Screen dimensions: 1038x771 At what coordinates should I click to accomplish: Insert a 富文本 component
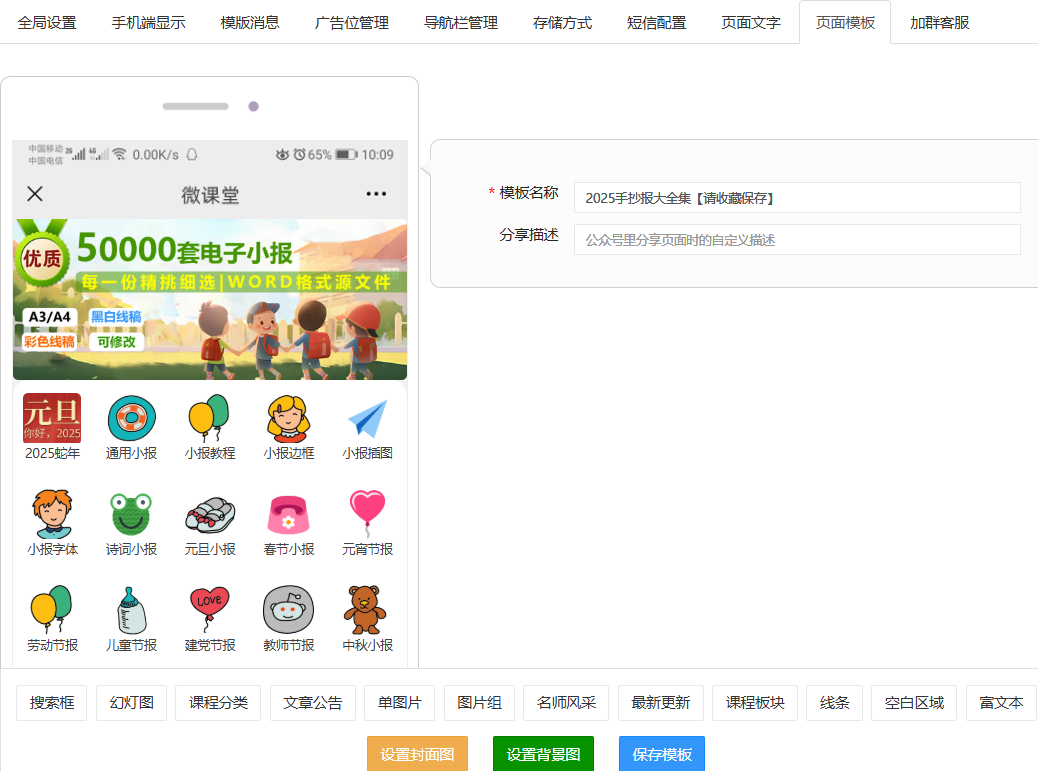point(1001,703)
